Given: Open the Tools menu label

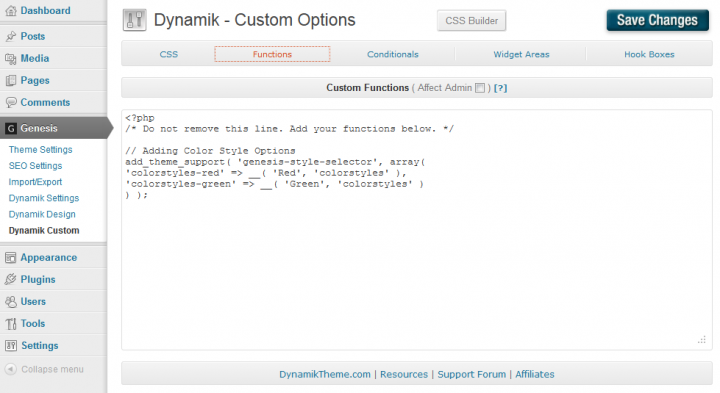Looking at the screenshot, I should coord(33,324).
